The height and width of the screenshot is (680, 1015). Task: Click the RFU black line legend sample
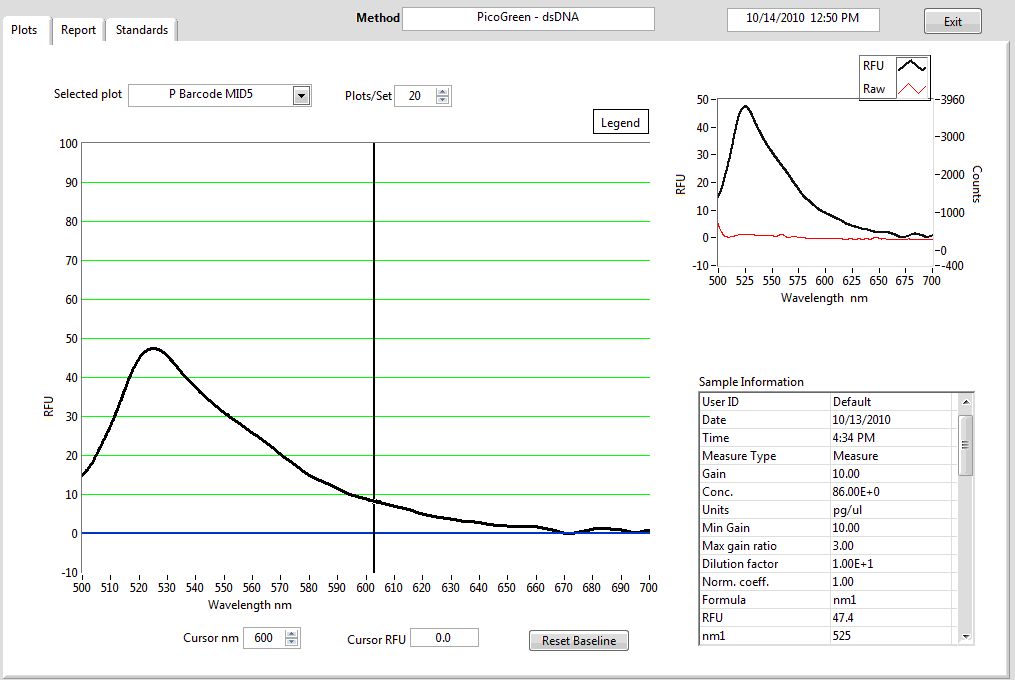(912, 65)
